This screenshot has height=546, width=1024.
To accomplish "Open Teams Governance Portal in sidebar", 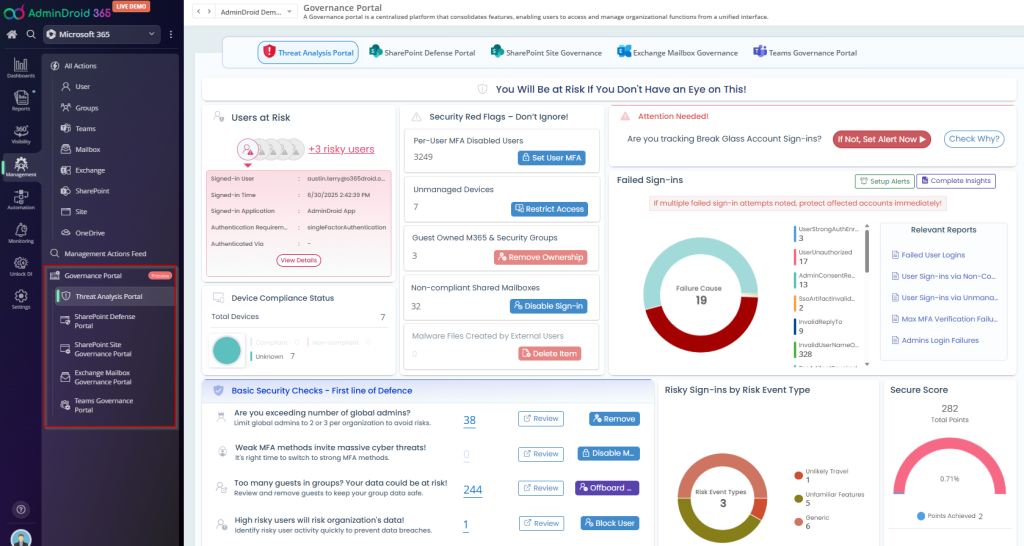I will tap(103, 405).
